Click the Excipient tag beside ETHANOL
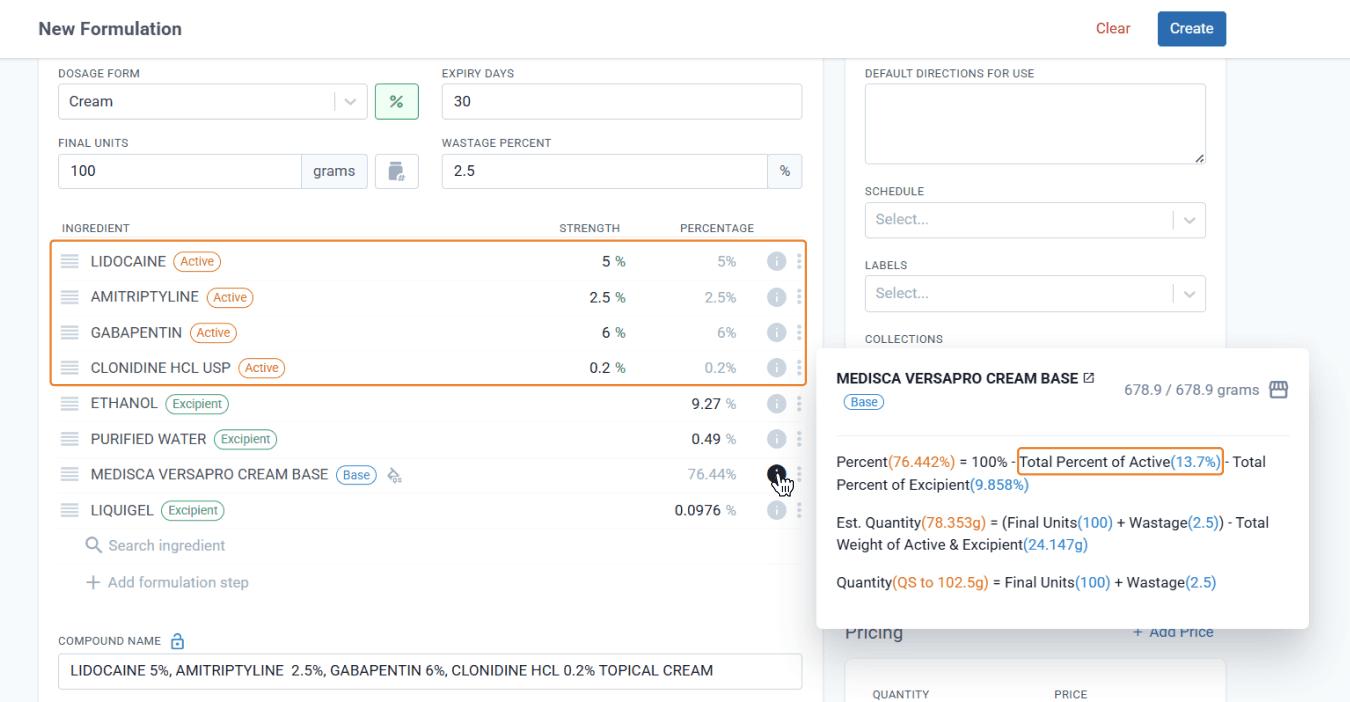 click(197, 404)
